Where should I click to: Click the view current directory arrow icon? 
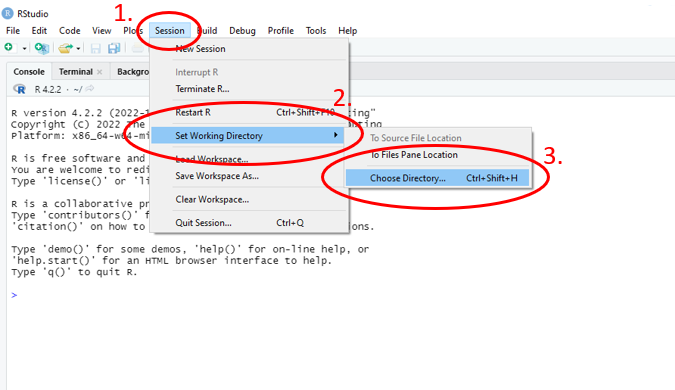[90, 89]
